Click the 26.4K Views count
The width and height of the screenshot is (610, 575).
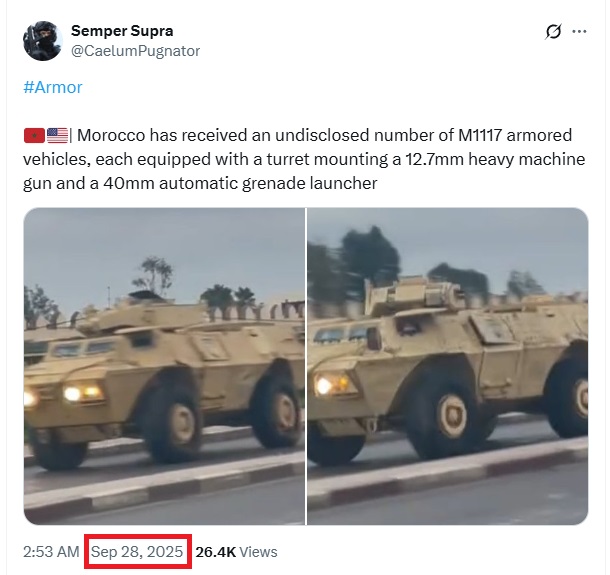coord(236,552)
